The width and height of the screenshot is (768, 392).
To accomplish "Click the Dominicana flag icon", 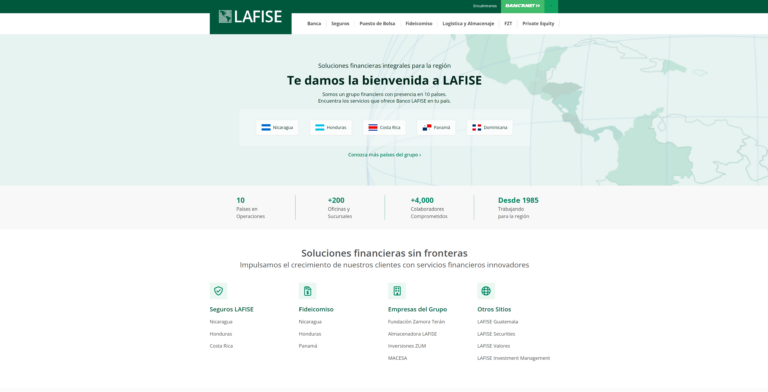I will point(477,127).
